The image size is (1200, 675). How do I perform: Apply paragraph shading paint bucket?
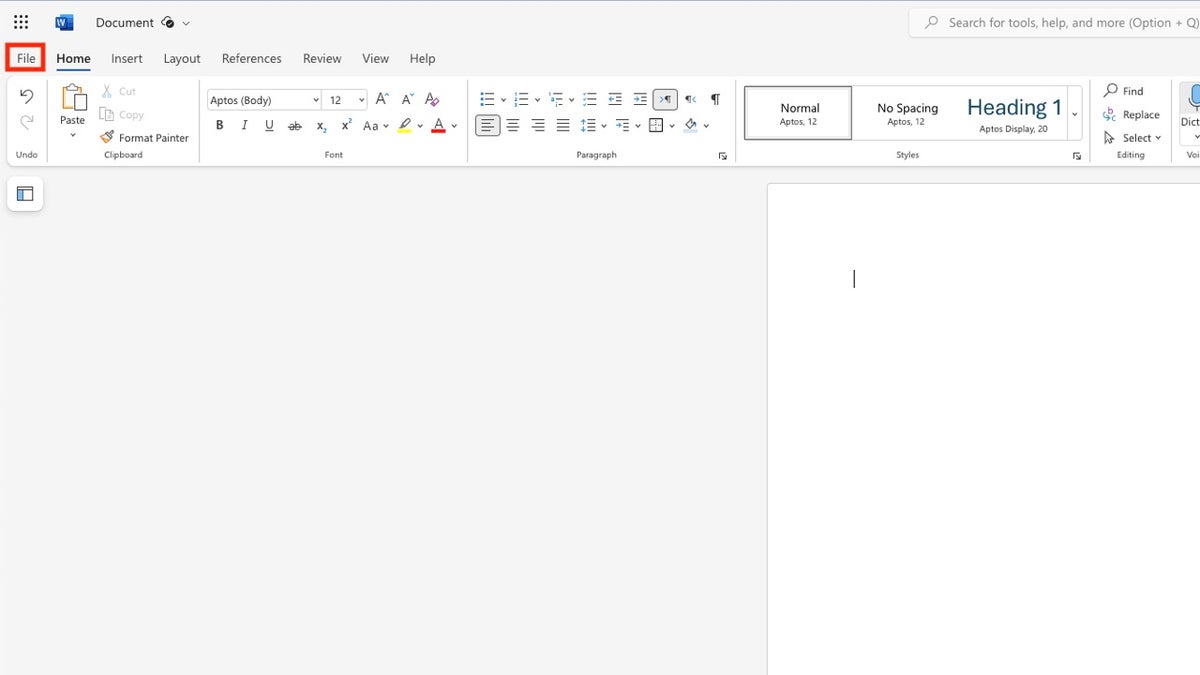[x=690, y=125]
